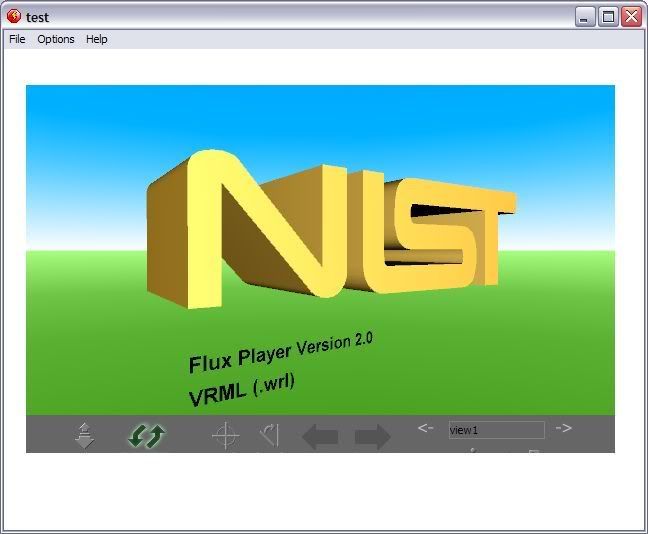648x534 pixels.
Task: Maximize the test window
Action: (x=608, y=16)
